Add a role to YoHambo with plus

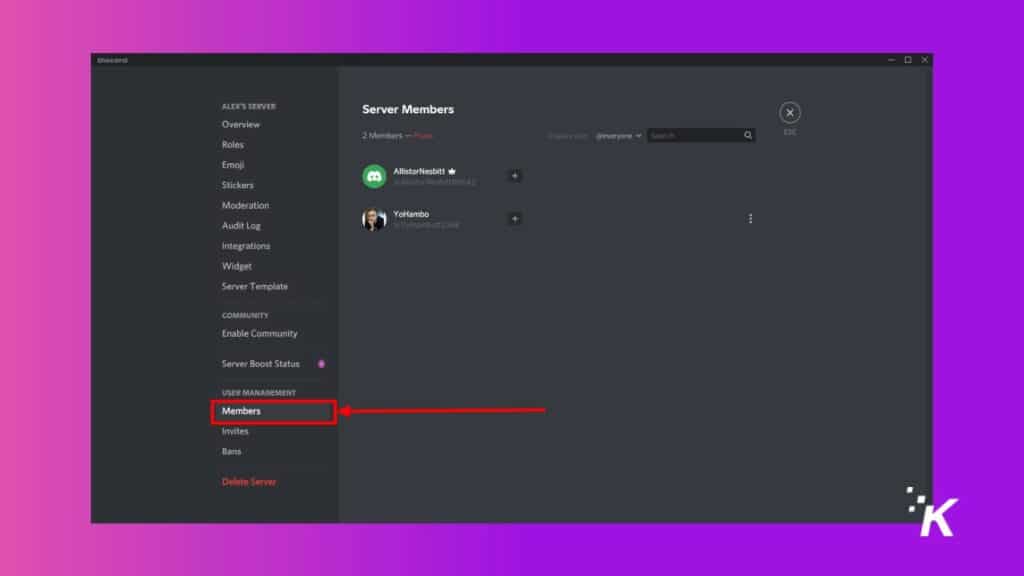pos(515,219)
